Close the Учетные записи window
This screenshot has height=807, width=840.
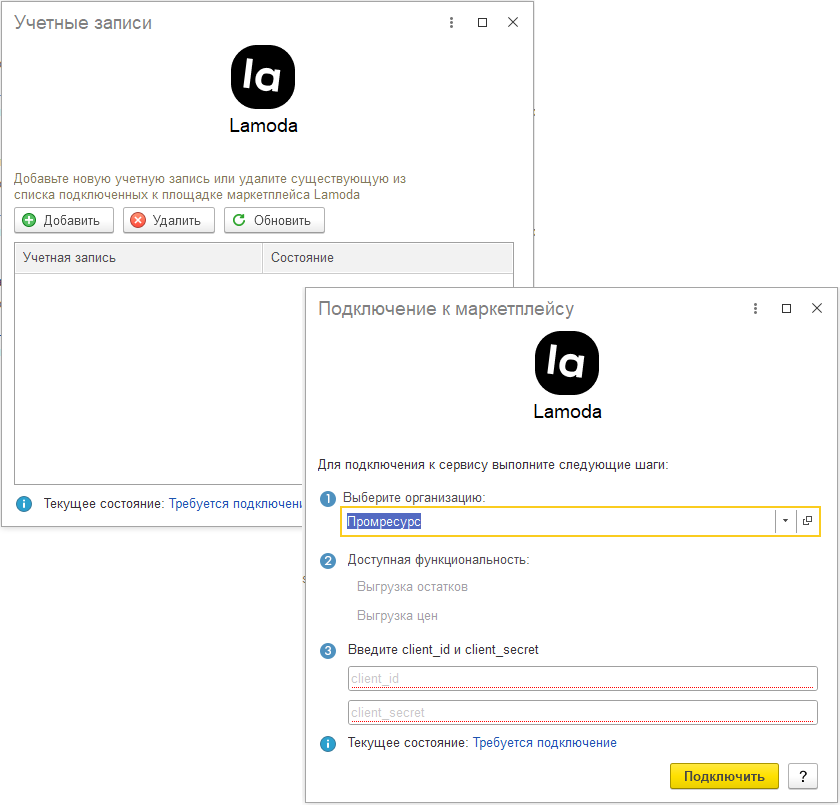click(513, 23)
